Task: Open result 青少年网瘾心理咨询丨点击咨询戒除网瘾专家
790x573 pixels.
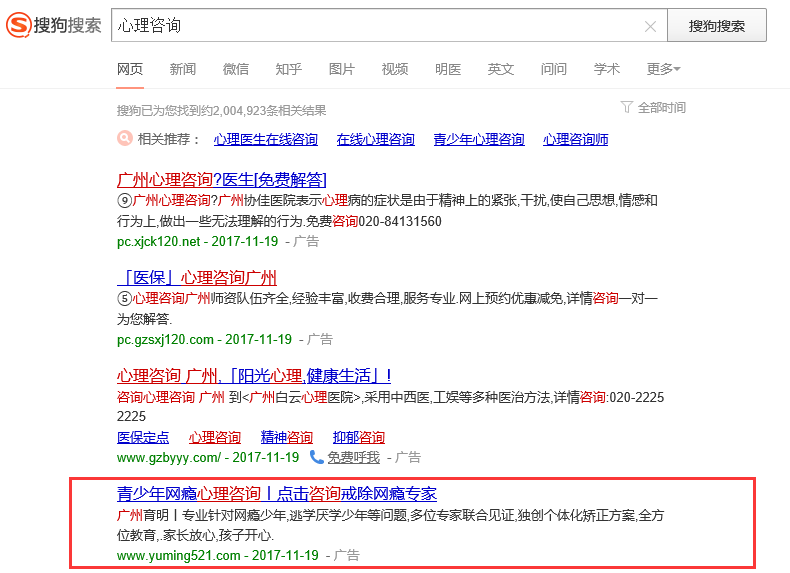Action: [277, 494]
